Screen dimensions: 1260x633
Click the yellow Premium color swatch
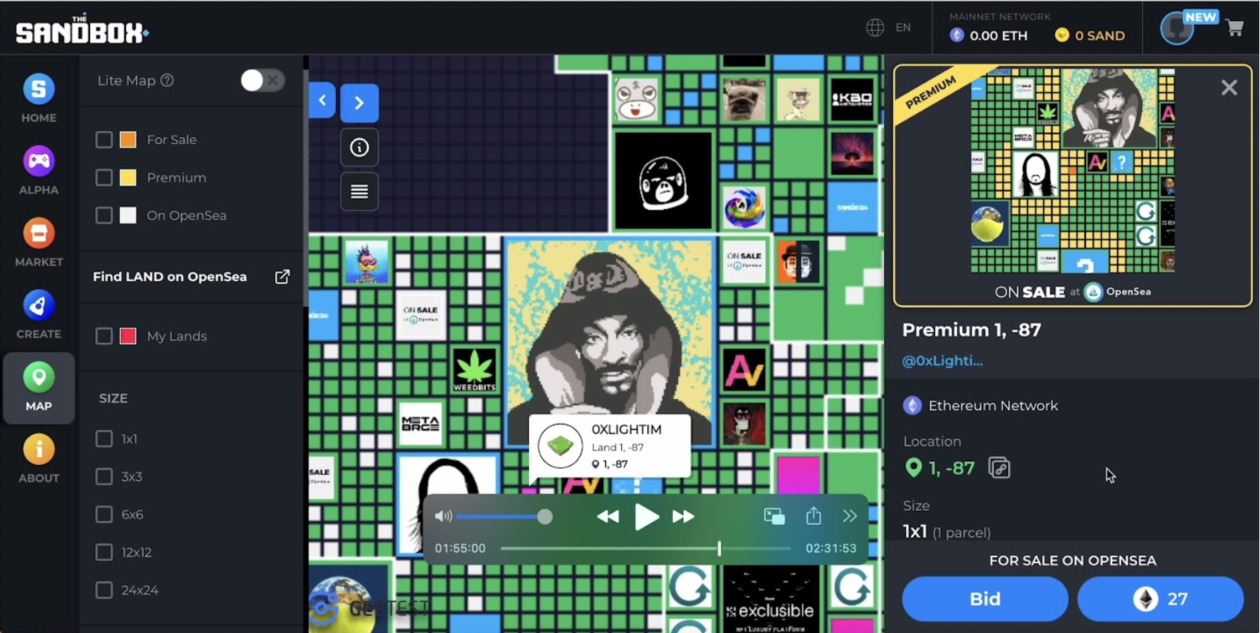[128, 178]
